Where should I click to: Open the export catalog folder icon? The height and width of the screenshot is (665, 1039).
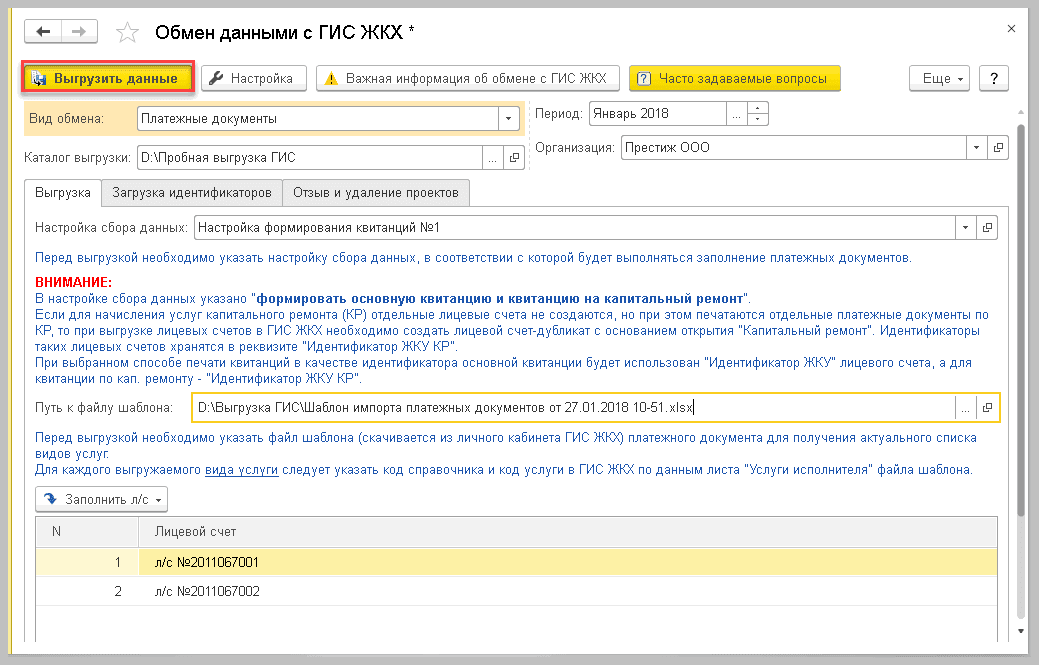[515, 157]
